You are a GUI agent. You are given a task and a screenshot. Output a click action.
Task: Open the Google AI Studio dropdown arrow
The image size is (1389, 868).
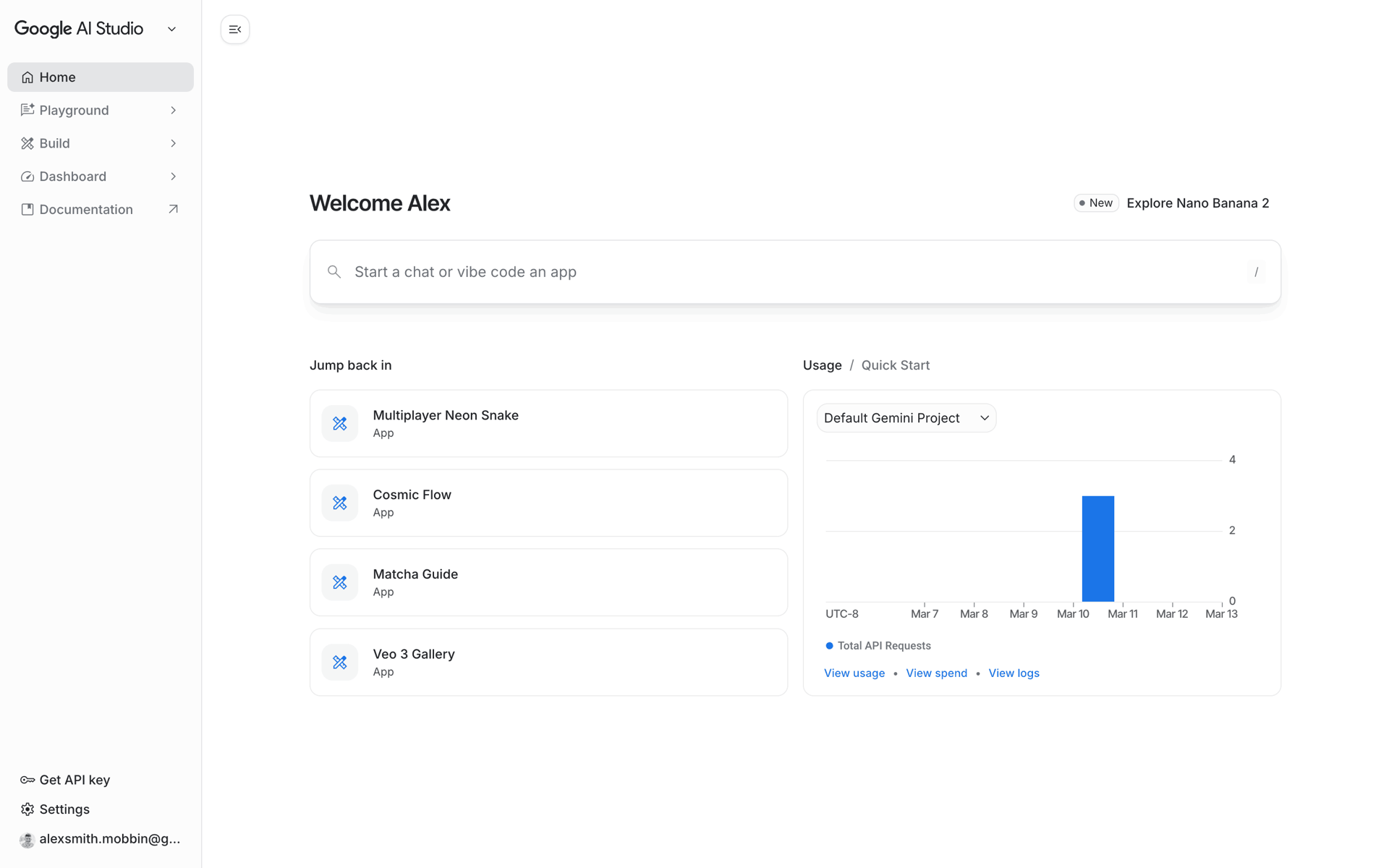[x=171, y=29]
